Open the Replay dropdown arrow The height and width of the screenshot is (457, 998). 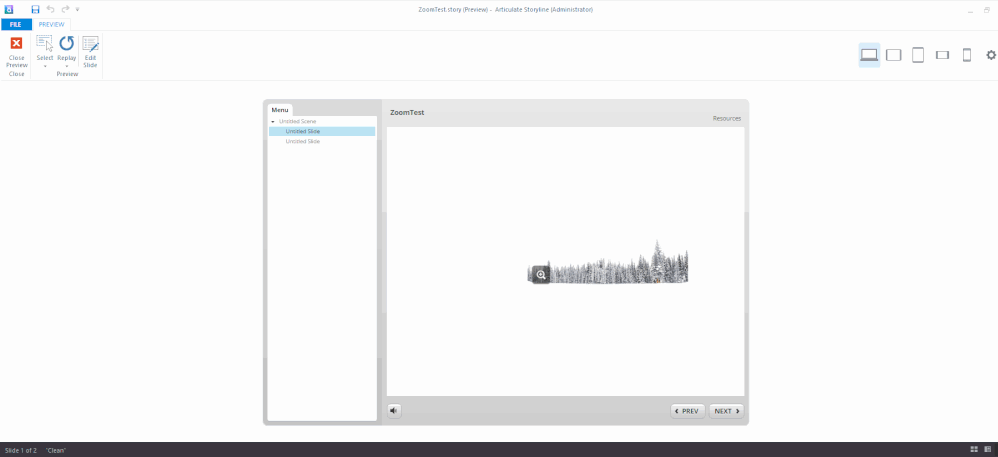[x=66, y=66]
